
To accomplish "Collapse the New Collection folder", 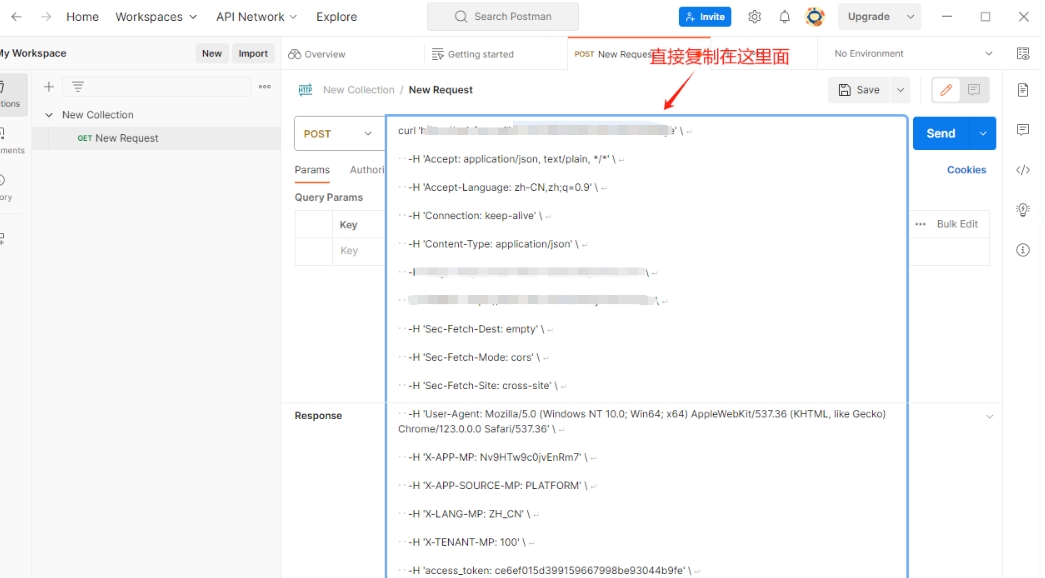I will click(48, 115).
